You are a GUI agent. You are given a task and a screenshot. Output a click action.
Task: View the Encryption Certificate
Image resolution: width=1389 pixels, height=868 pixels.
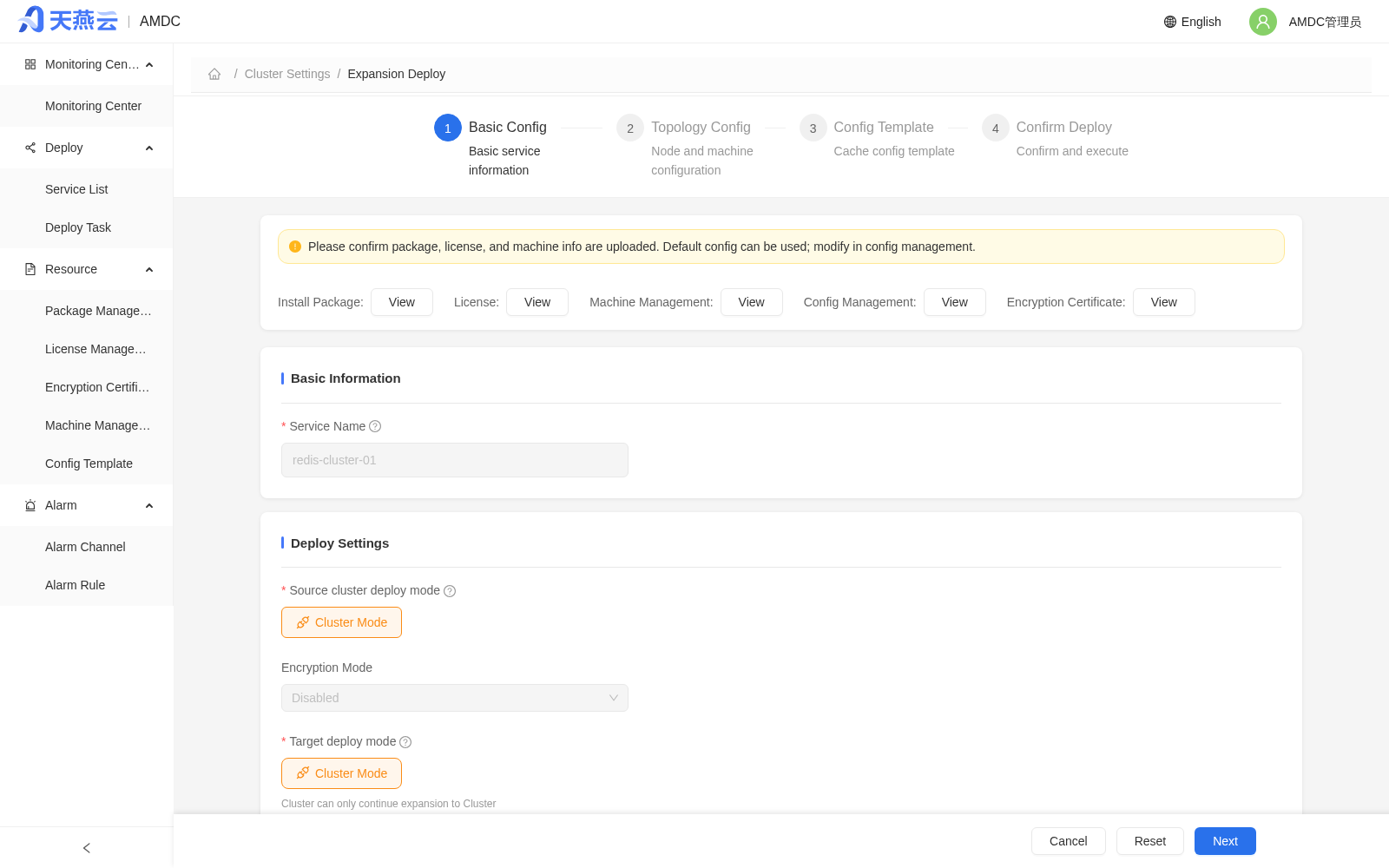(1164, 302)
